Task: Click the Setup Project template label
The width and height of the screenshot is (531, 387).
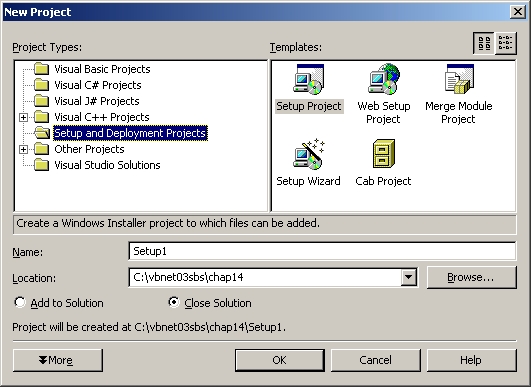Action: click(x=309, y=106)
